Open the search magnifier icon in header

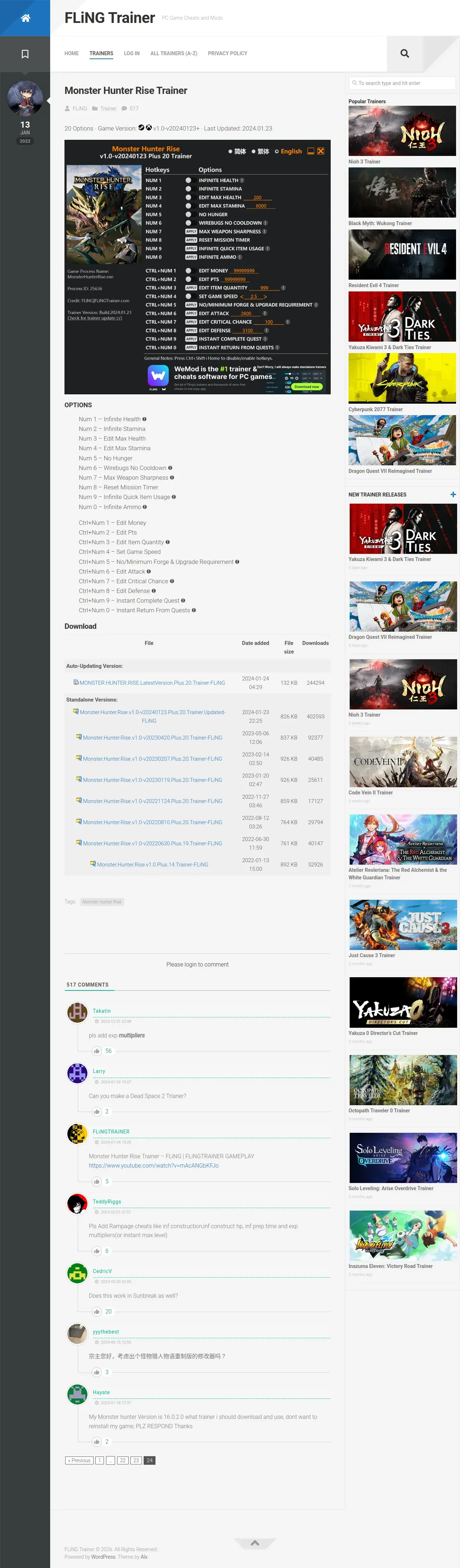[x=404, y=53]
